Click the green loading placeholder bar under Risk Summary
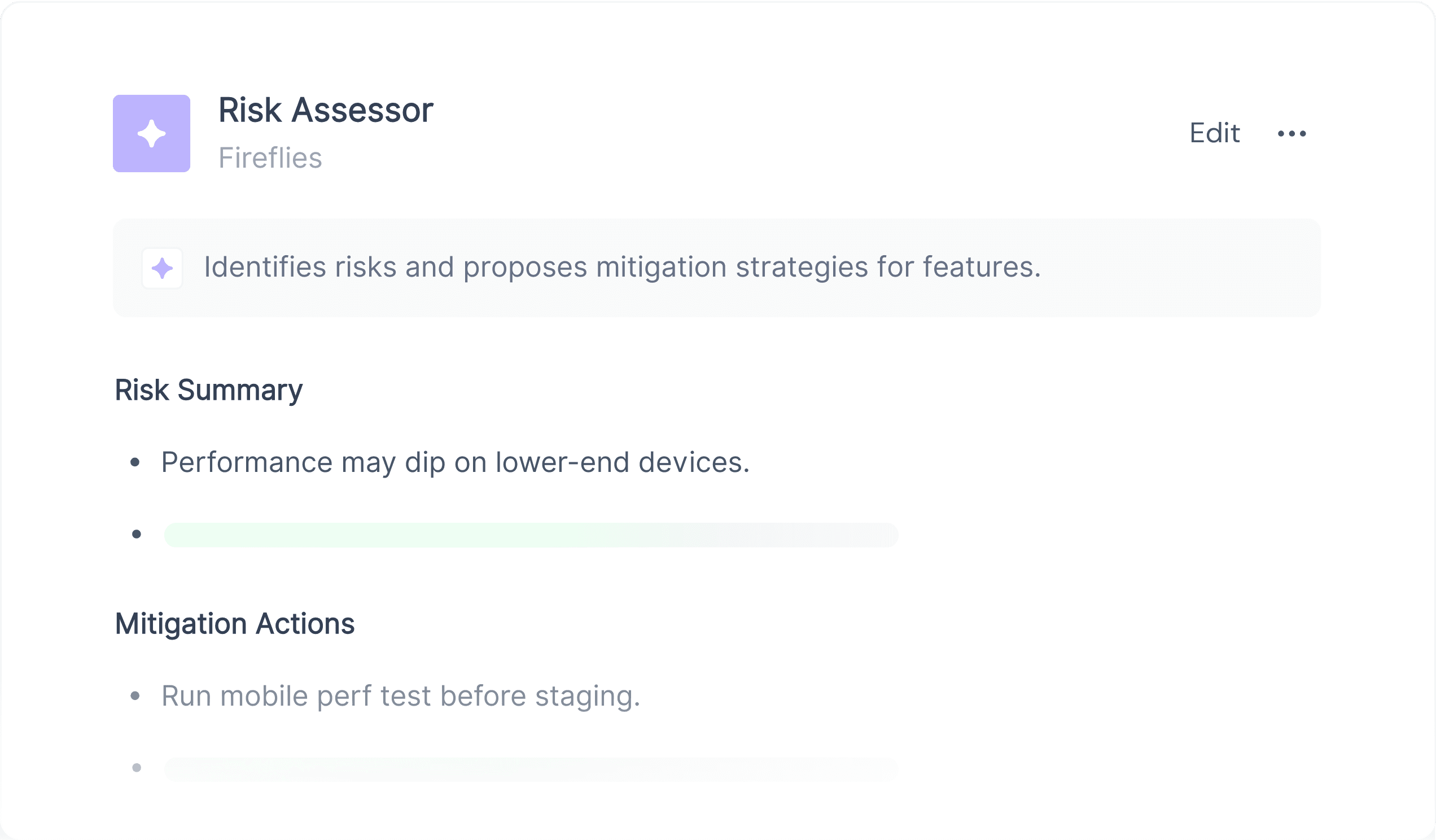Image resolution: width=1436 pixels, height=840 pixels. coord(531,535)
